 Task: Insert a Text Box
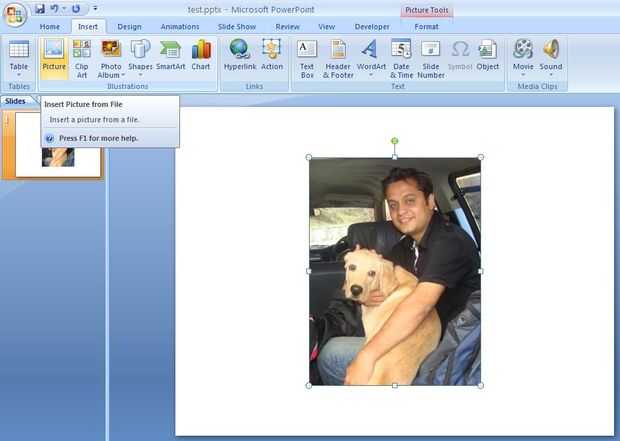307,49
